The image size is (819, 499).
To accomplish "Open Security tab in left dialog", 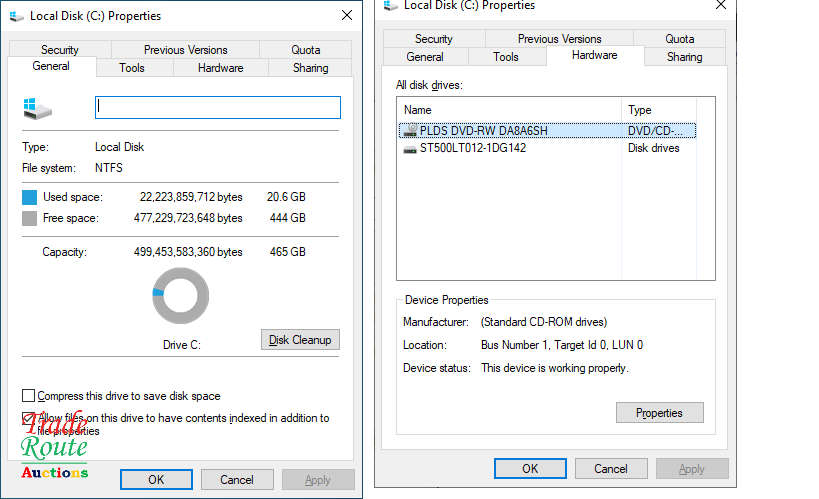I will (x=60, y=50).
